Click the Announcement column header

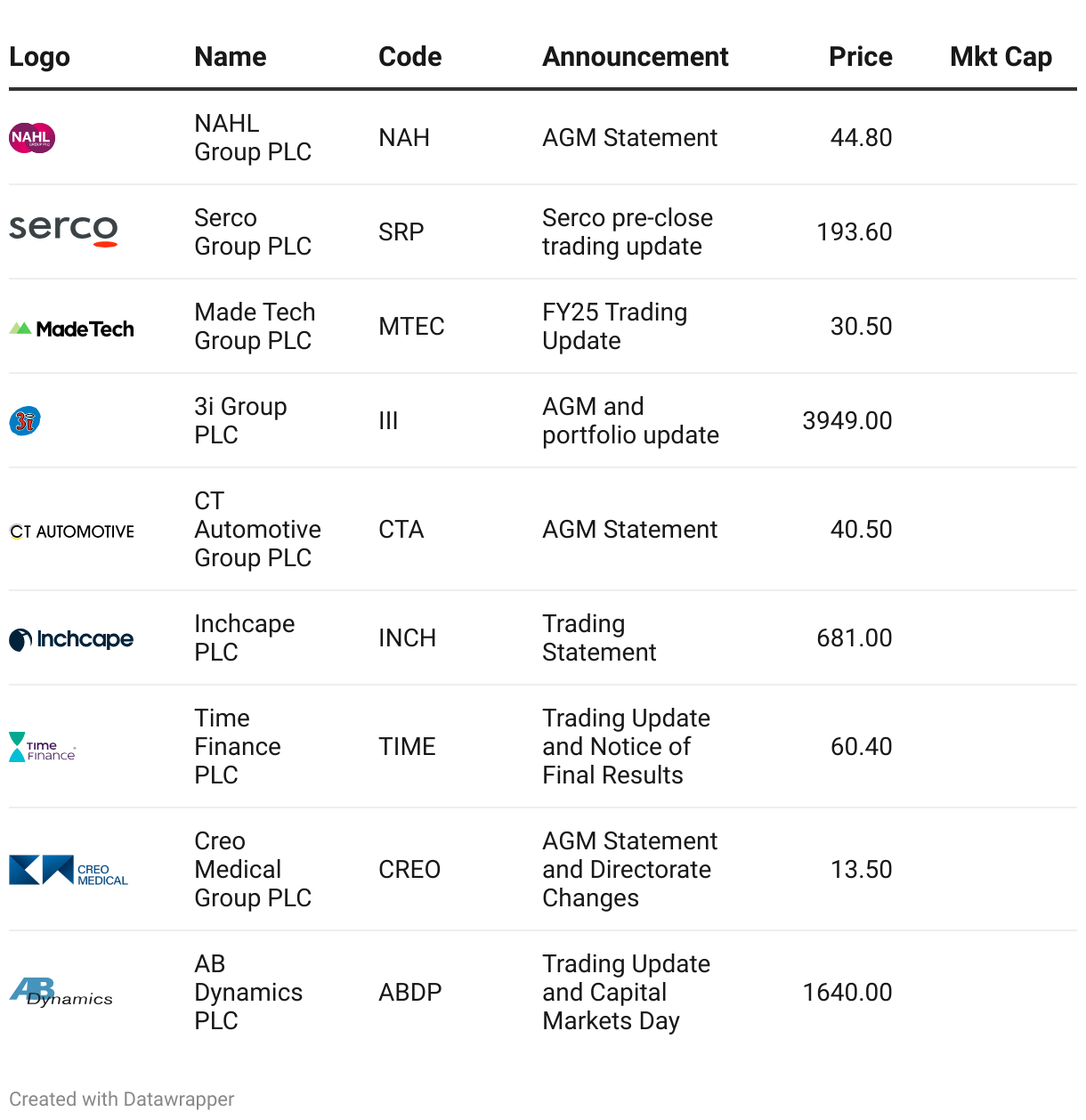point(636,57)
